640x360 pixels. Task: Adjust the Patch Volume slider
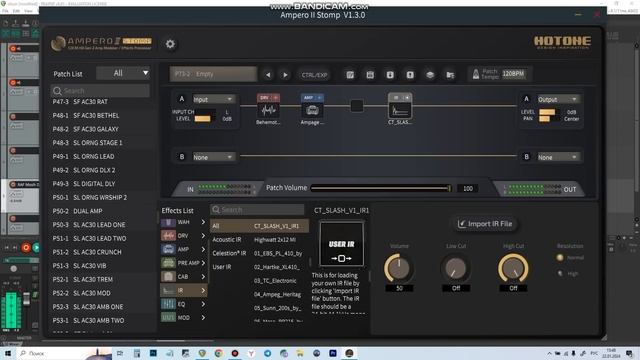coord(380,188)
